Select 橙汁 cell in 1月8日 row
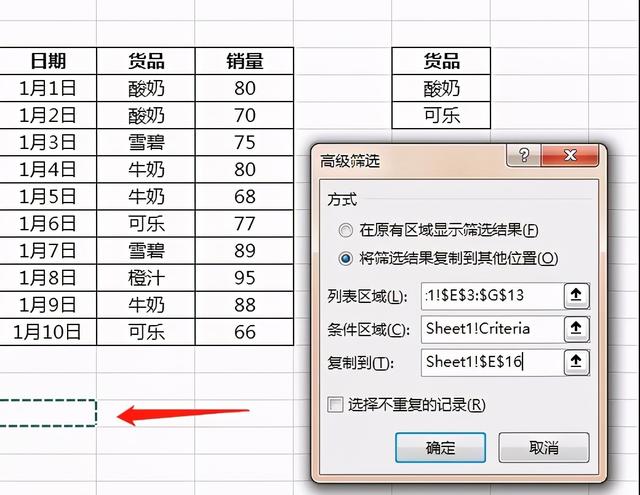 [x=146, y=278]
